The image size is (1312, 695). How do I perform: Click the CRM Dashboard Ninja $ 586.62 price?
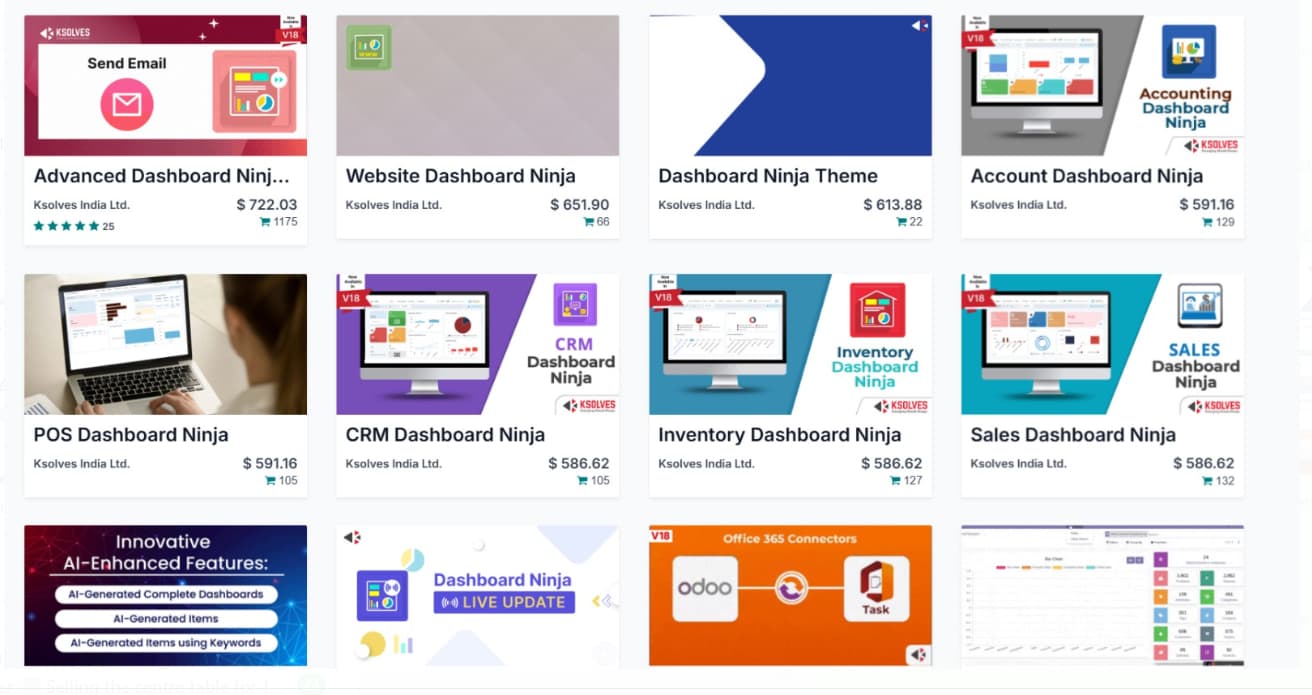tap(579, 464)
